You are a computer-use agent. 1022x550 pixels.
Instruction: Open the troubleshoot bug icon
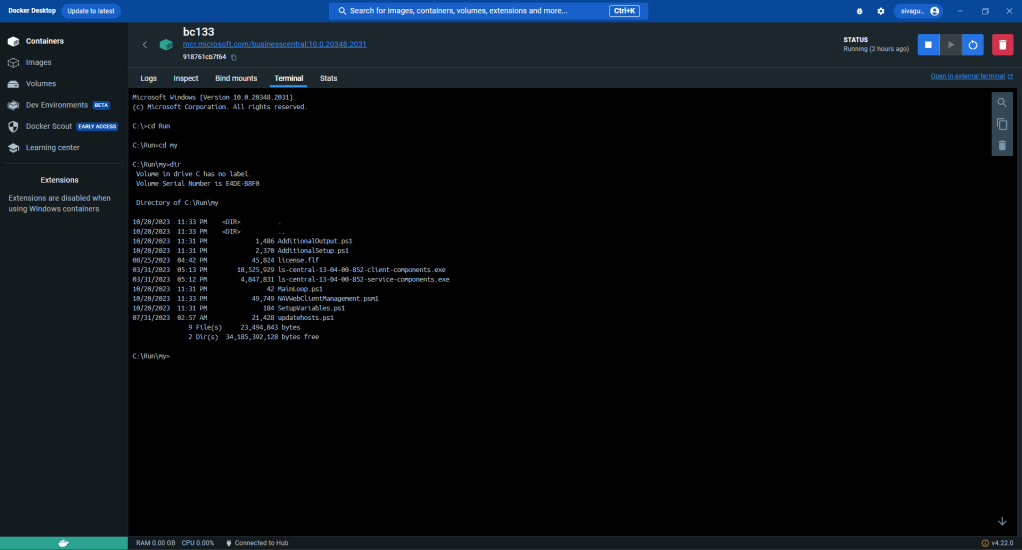click(860, 11)
